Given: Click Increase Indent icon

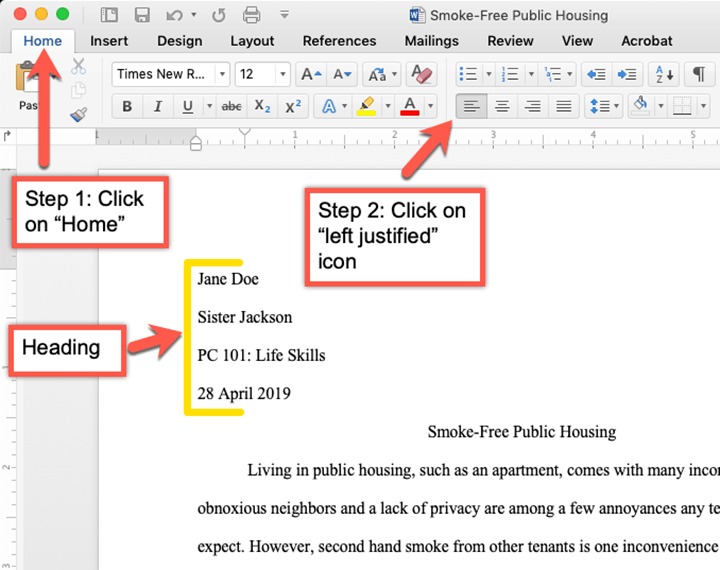Looking at the screenshot, I should coord(627,74).
